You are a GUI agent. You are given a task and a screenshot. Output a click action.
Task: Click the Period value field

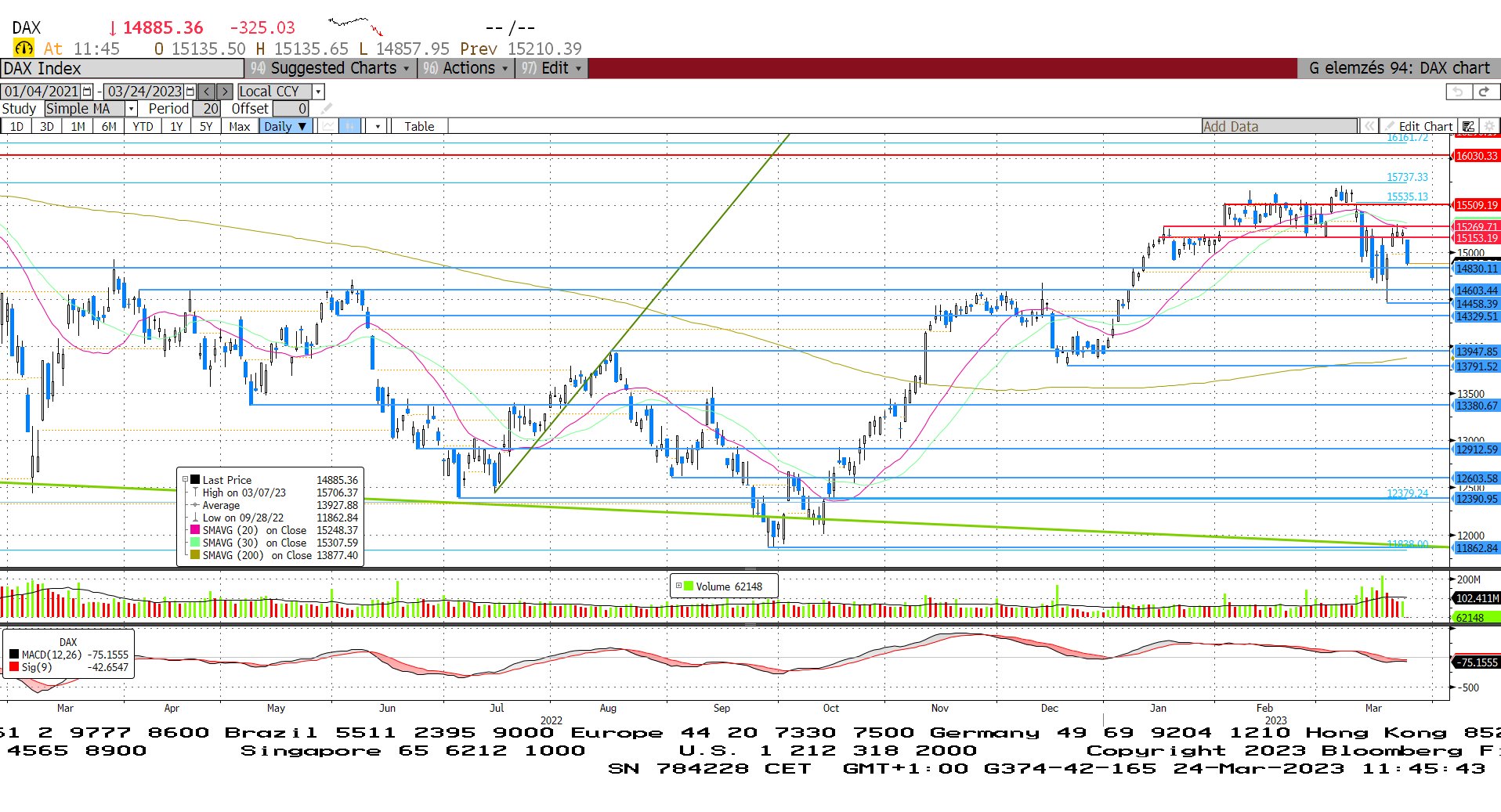click(207, 109)
